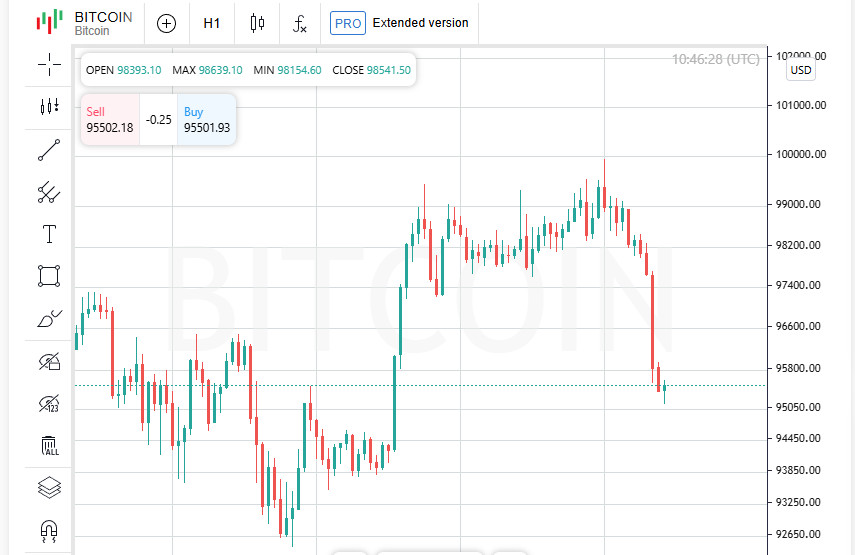Pick the rectangle shape tool
The height and width of the screenshot is (555, 855).
tap(49, 276)
